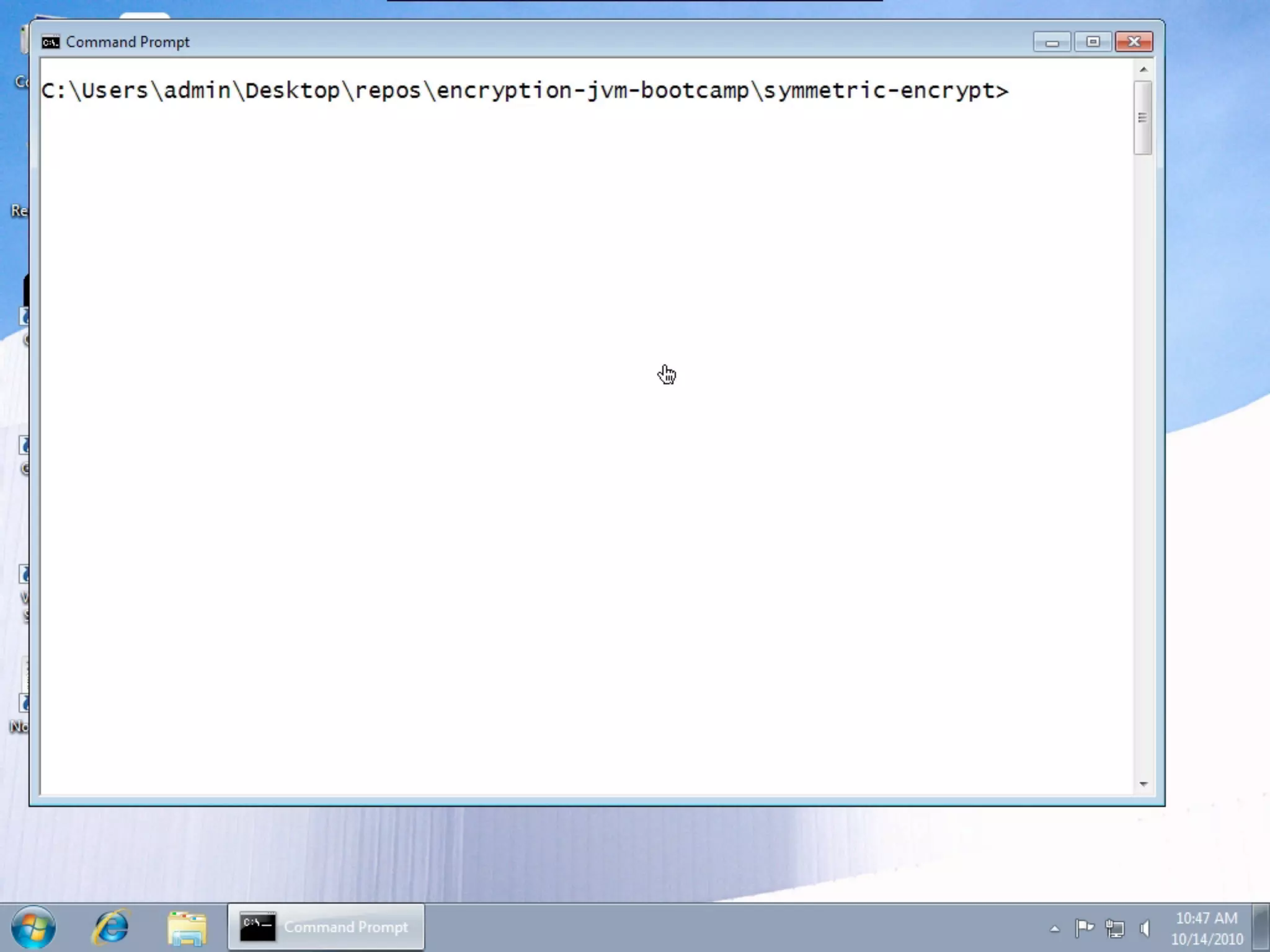1270x952 pixels.
Task: Select the Command Prompt taskbar button
Action: [326, 927]
